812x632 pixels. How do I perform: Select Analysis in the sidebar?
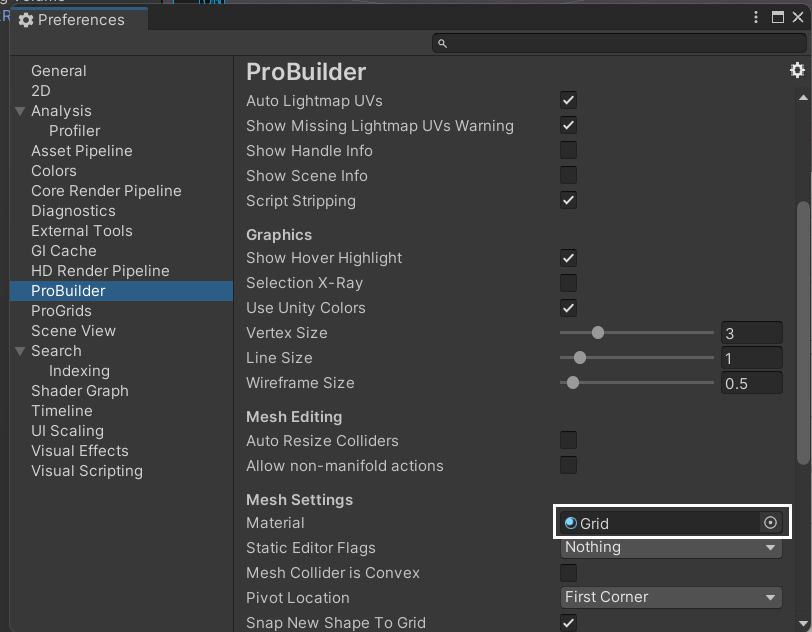61,111
